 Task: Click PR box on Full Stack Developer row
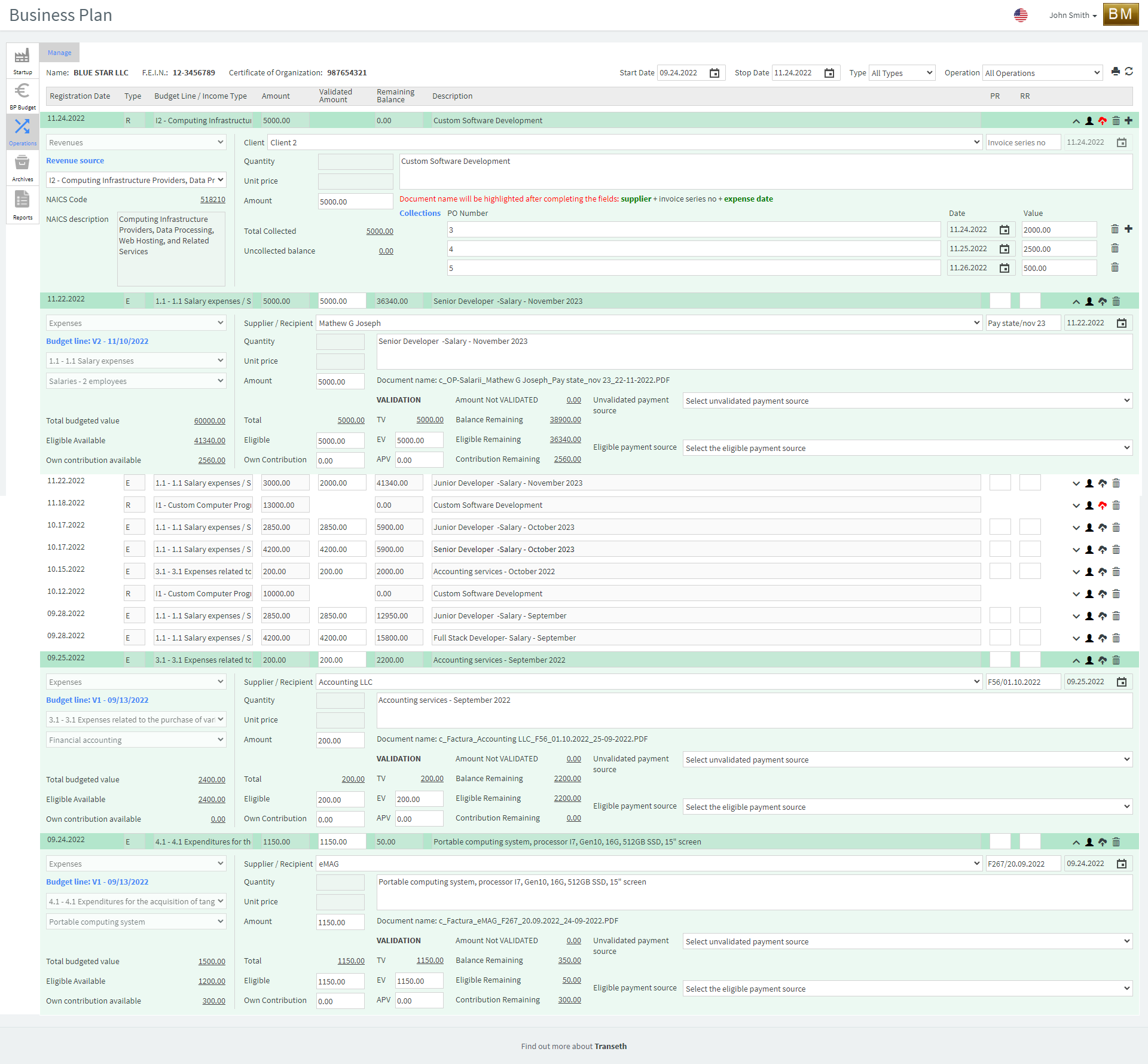pos(1000,638)
